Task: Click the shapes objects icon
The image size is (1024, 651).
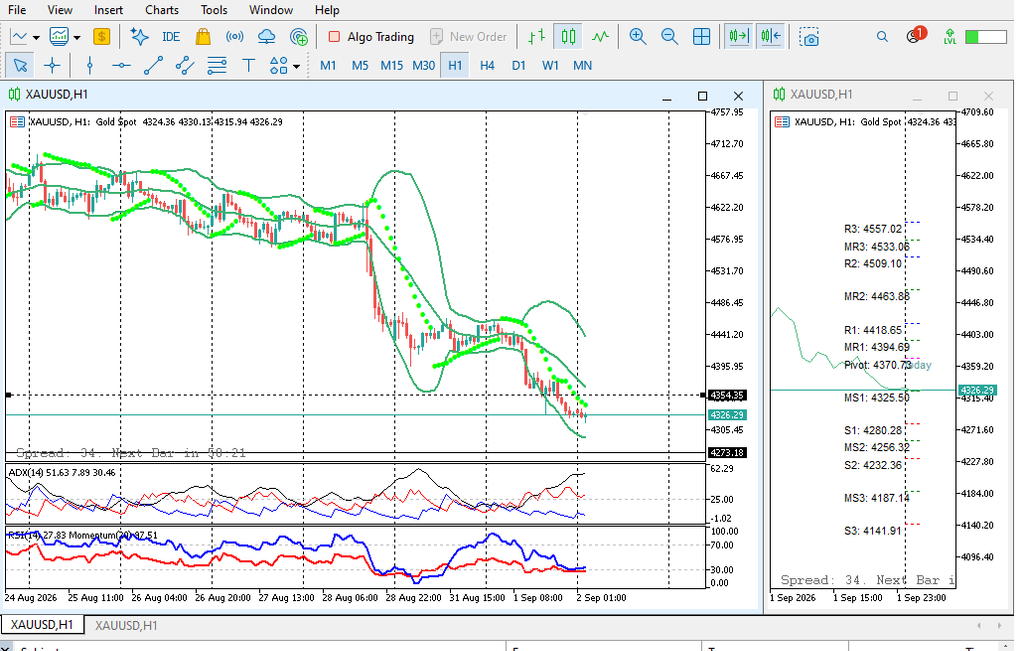Action: coord(279,65)
